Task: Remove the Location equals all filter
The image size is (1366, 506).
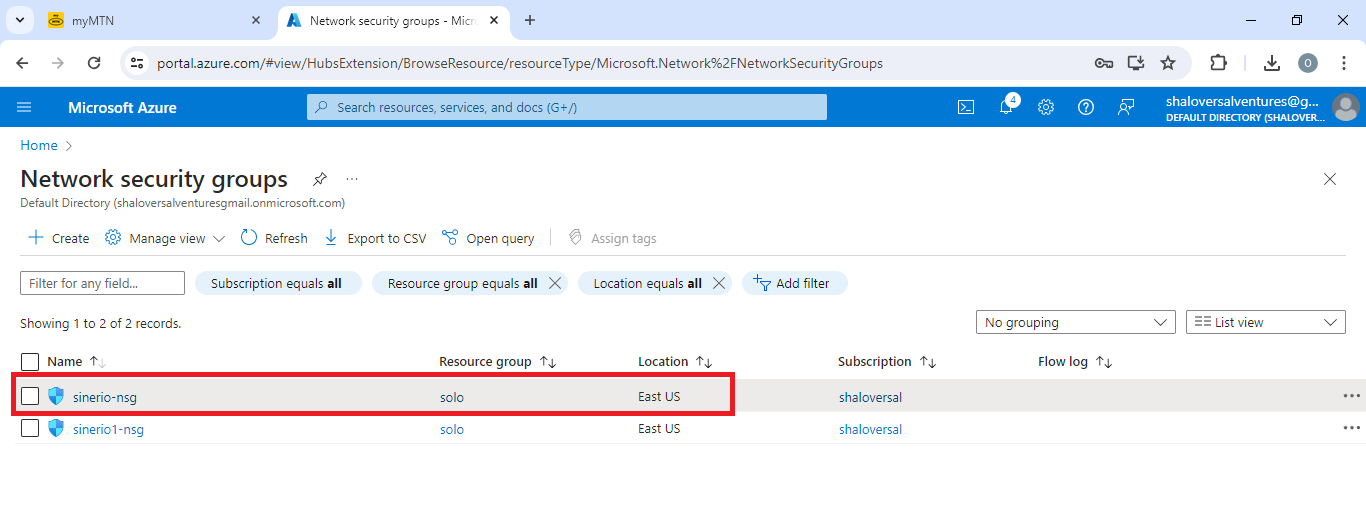Action: [x=719, y=283]
